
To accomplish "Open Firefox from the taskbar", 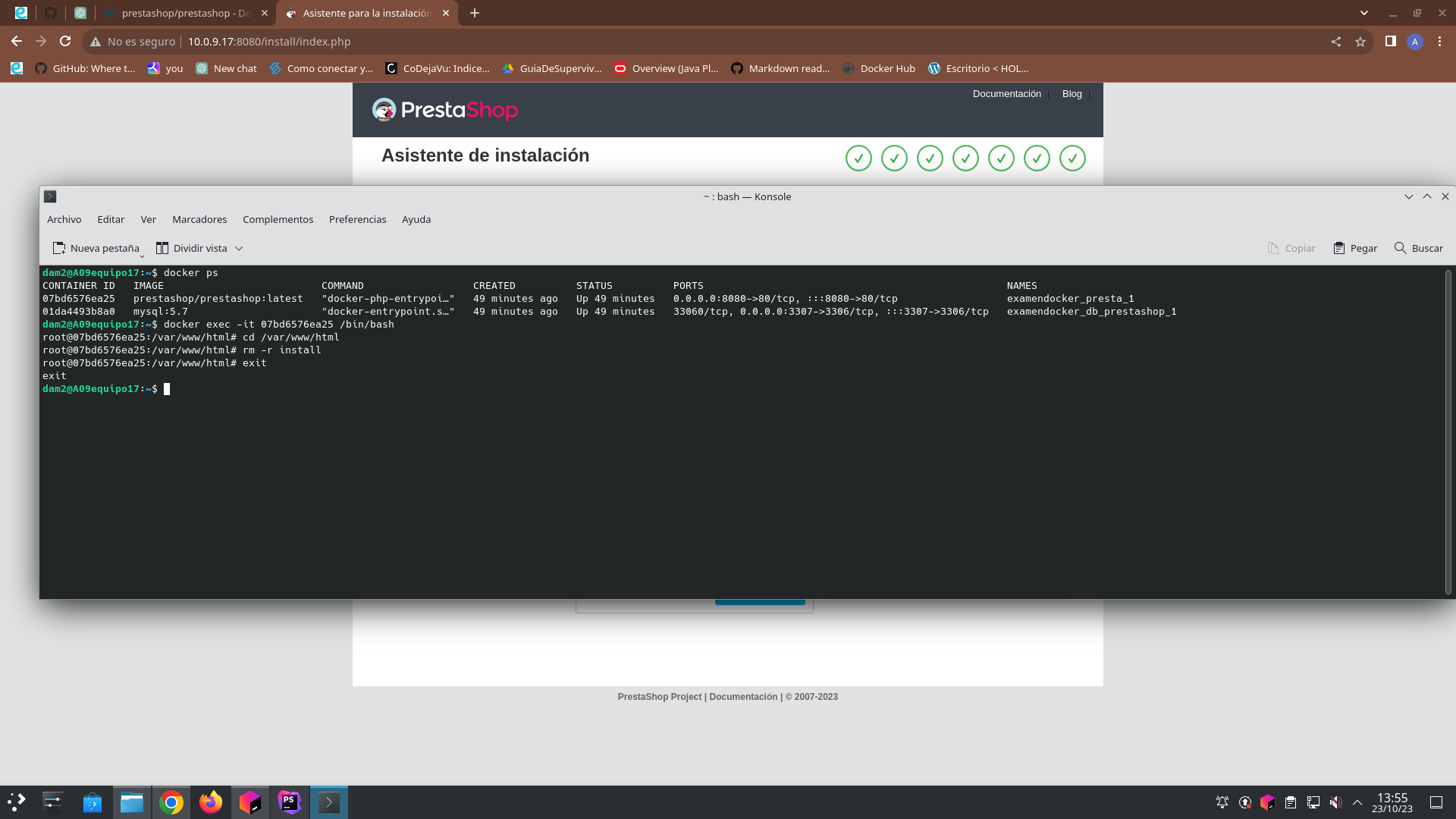I will coord(211,802).
